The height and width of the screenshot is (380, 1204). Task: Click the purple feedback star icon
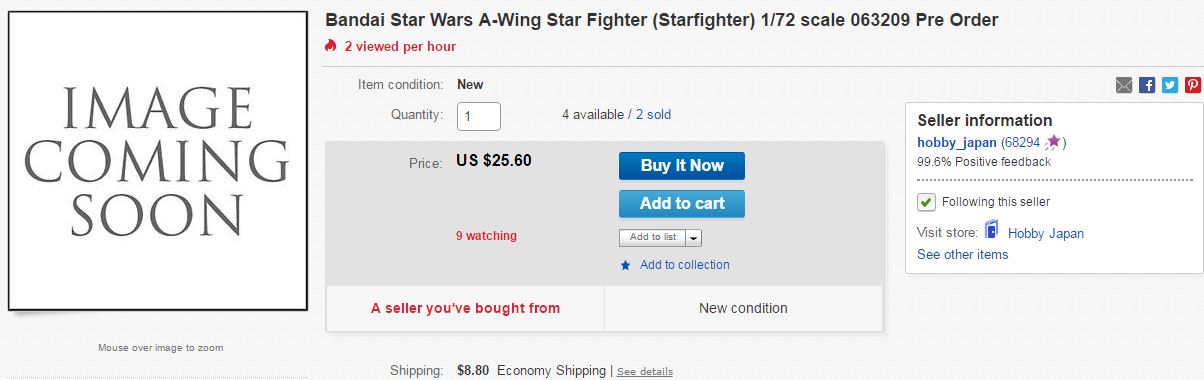1052,142
